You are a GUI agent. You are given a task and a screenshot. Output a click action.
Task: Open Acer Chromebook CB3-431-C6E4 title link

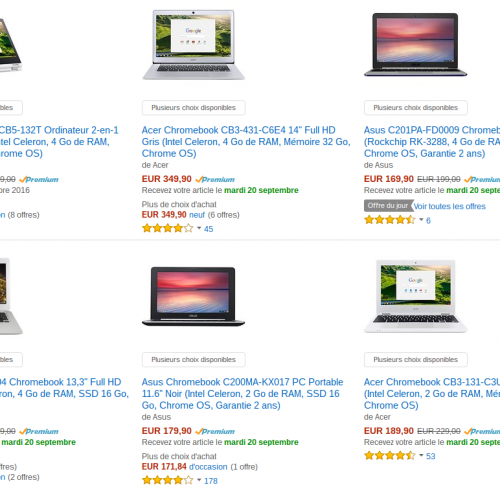click(246, 142)
